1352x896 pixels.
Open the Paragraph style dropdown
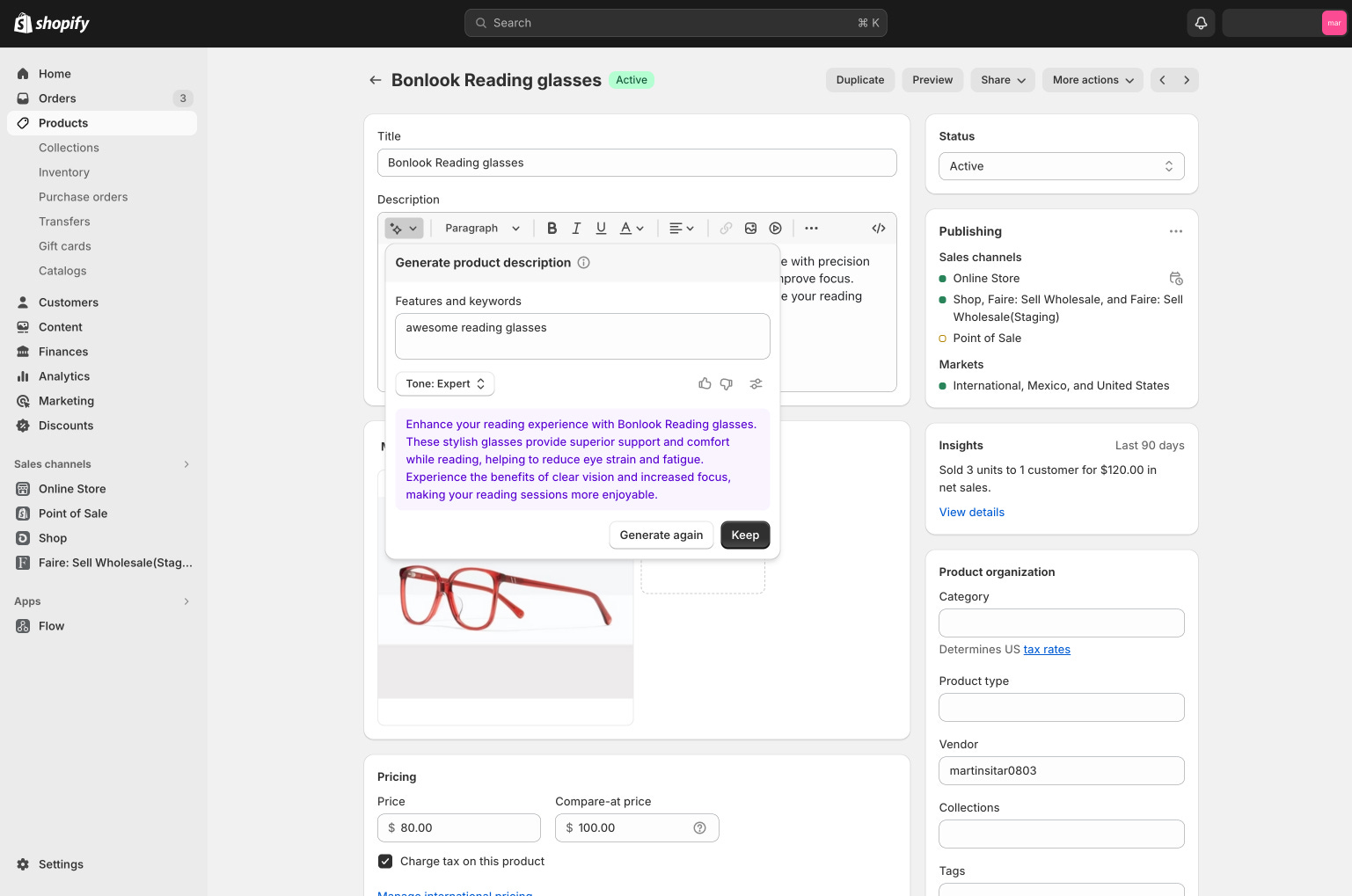[482, 229]
